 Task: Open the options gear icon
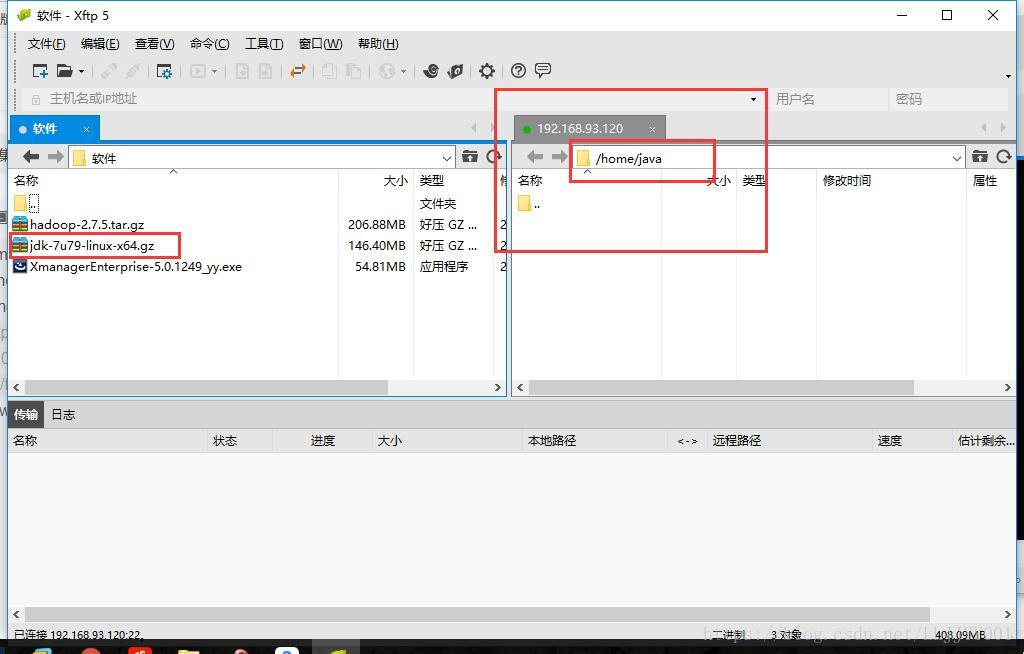coord(487,71)
